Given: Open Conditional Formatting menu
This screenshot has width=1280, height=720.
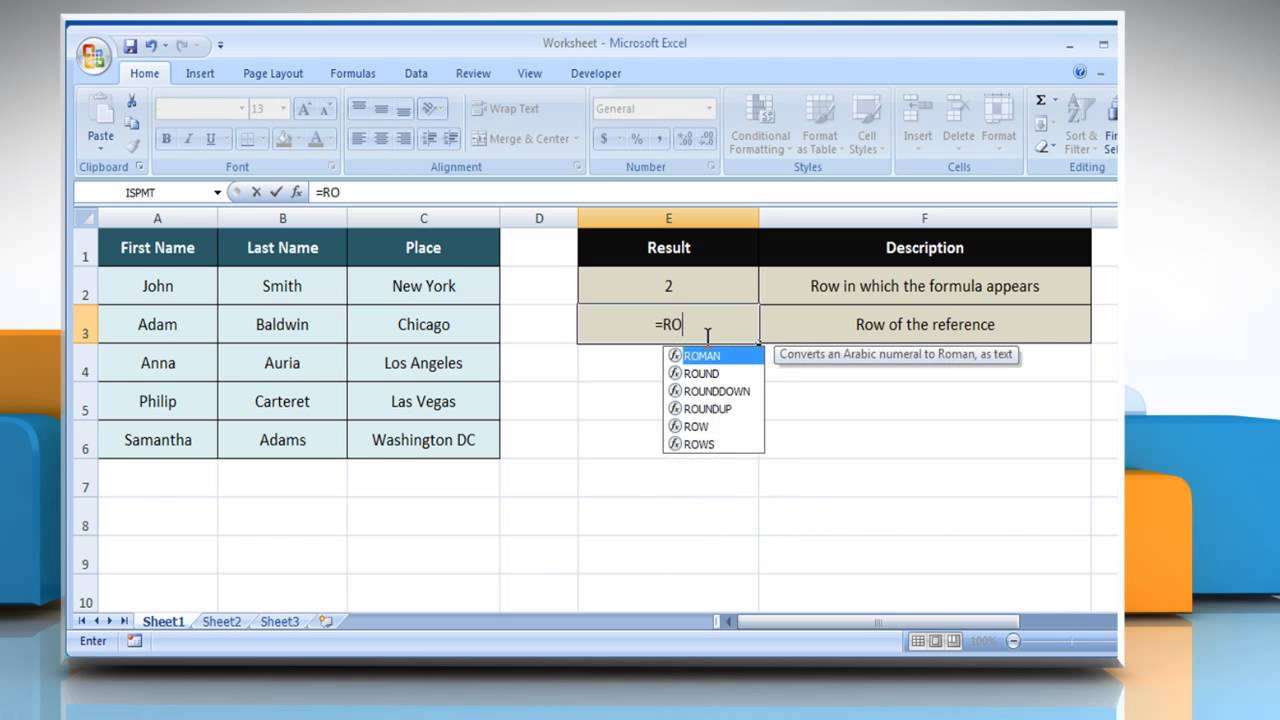Looking at the screenshot, I should (x=760, y=125).
